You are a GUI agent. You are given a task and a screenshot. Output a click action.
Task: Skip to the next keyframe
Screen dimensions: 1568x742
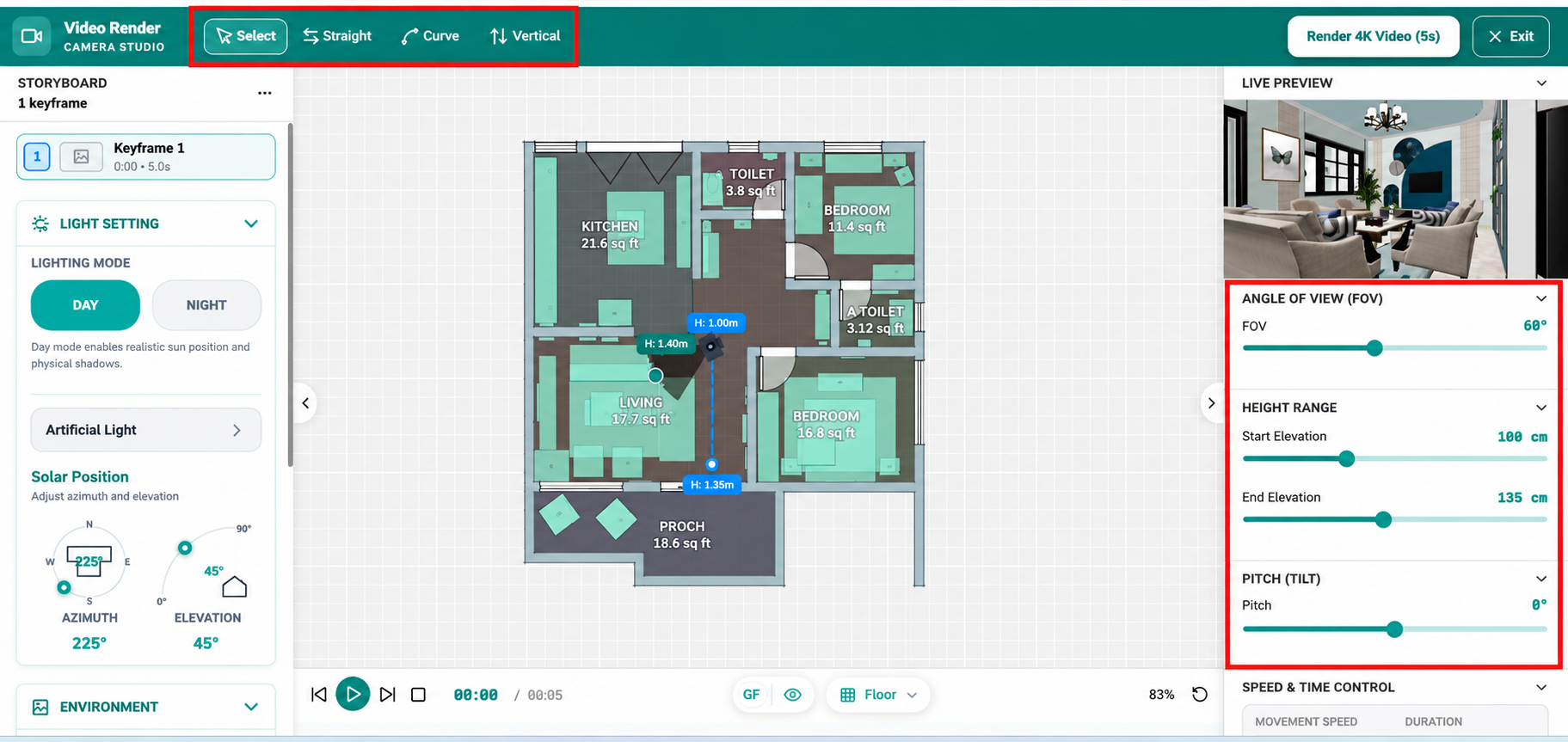coord(387,695)
